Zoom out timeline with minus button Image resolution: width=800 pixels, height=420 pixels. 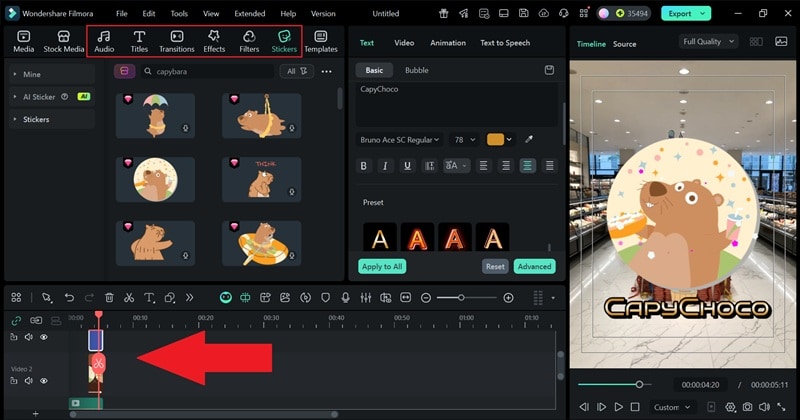click(426, 298)
